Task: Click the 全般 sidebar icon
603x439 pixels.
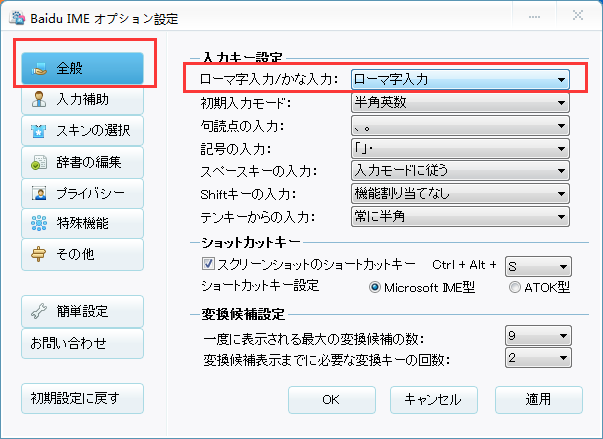Action: [x=40, y=69]
